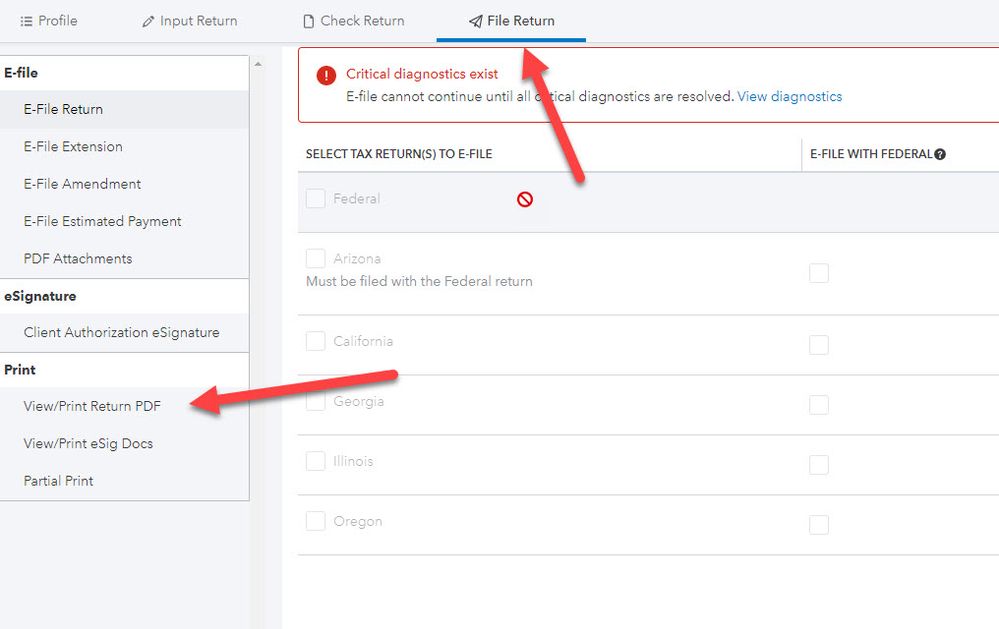Check the Arizona return checkbox
Screen dimensions: 999x629
(316, 259)
